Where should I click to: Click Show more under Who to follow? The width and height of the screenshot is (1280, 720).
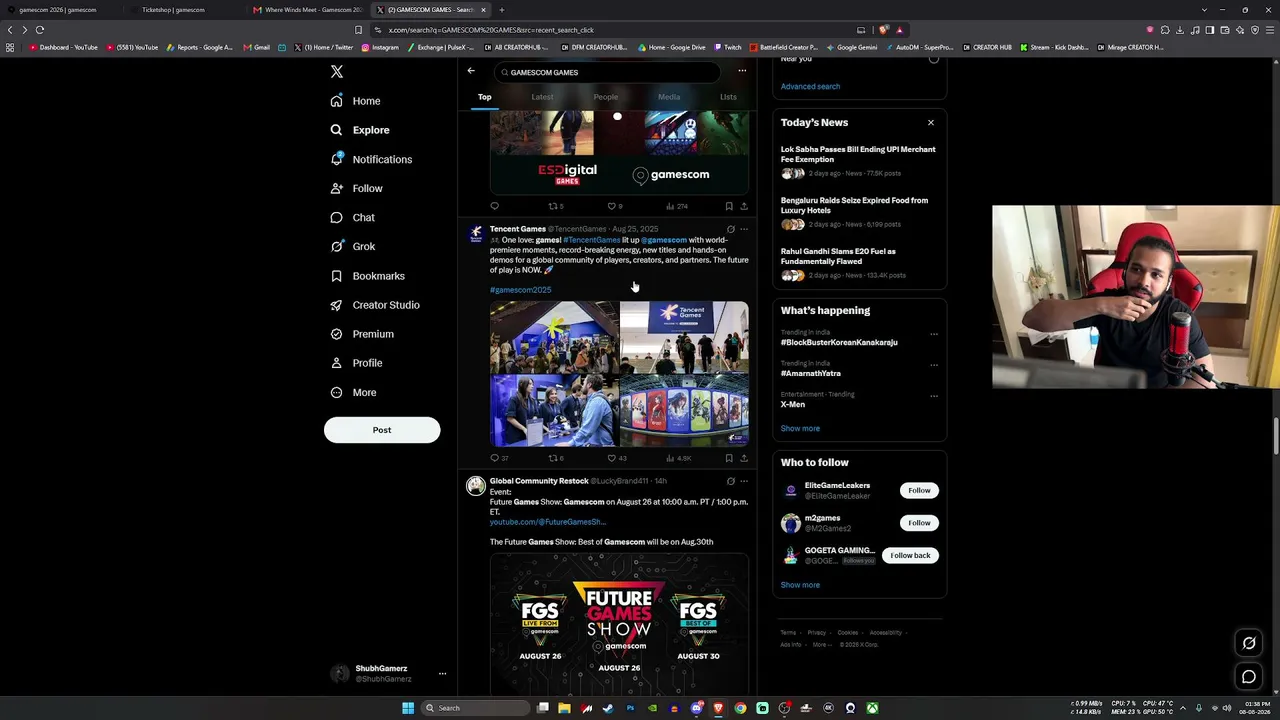(800, 585)
